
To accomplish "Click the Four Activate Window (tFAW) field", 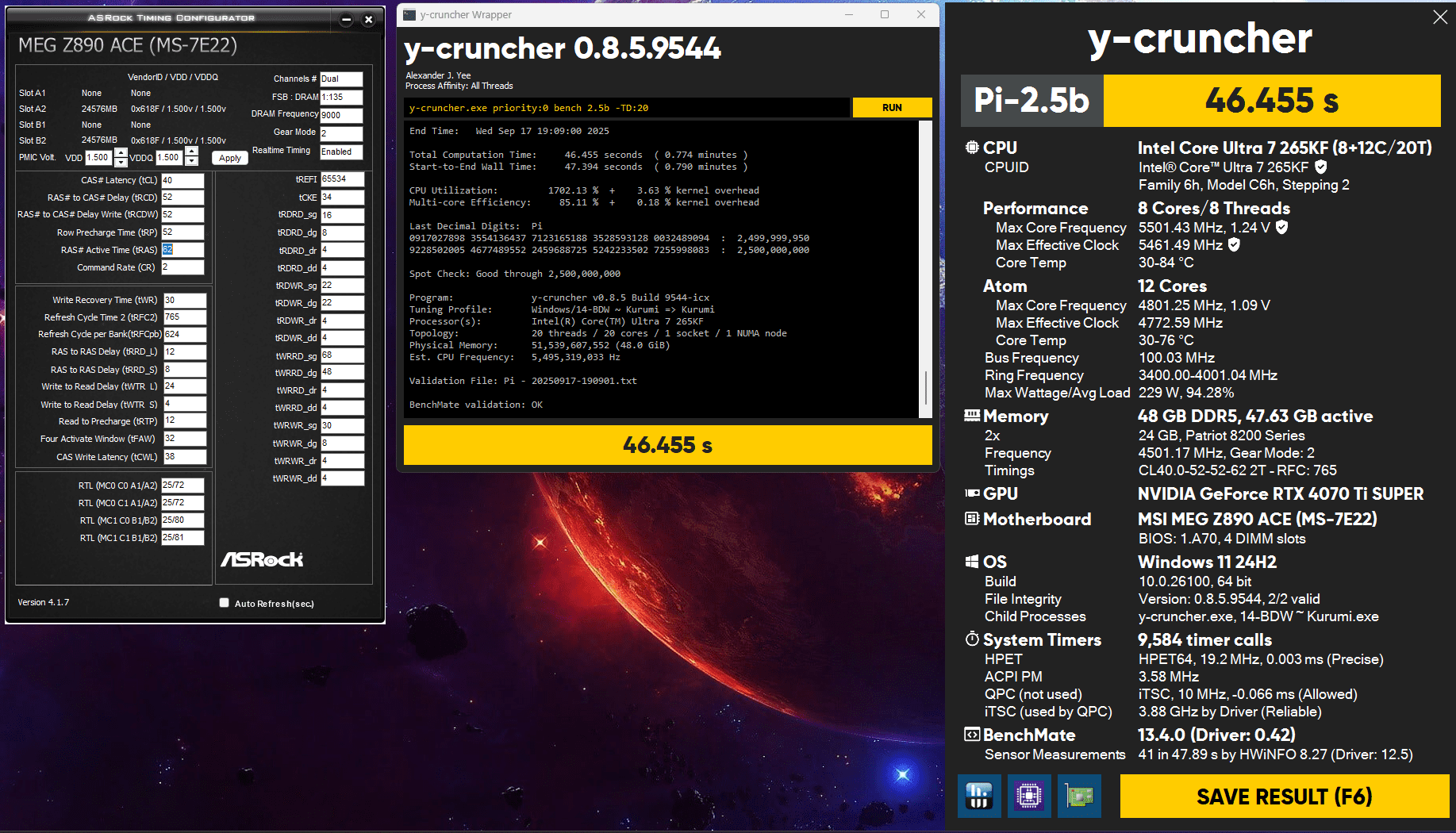I will 185,439.
